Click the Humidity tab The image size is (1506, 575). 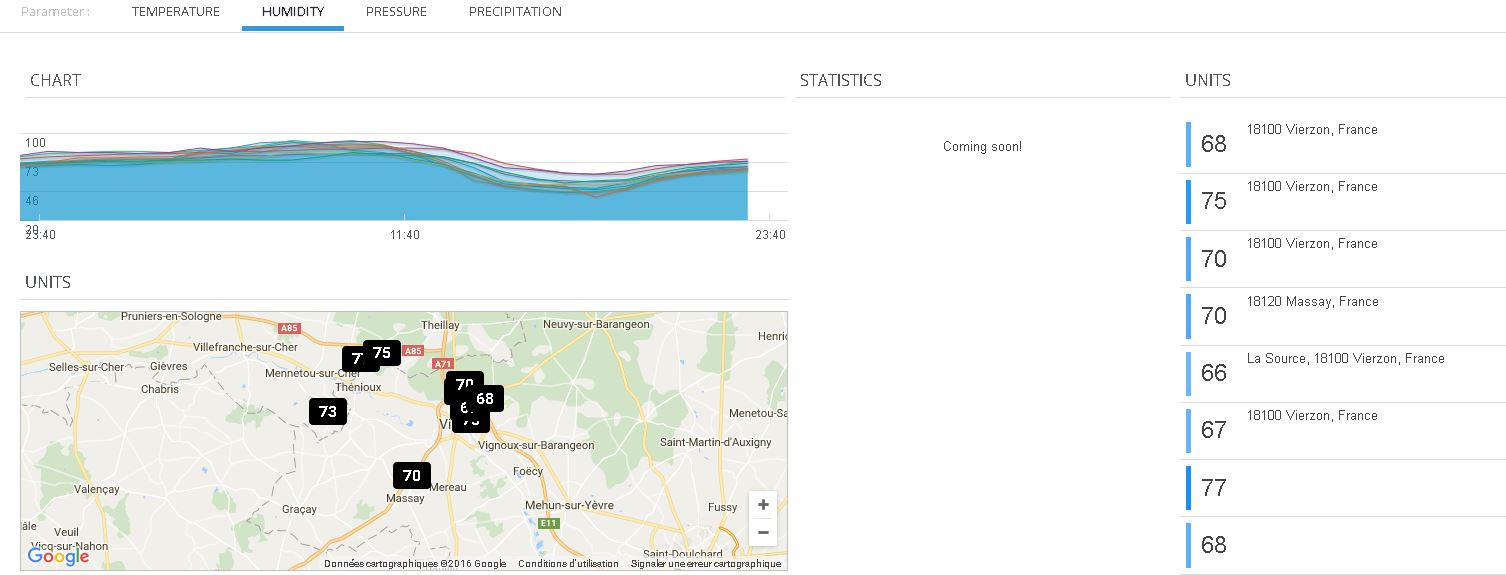pyautogui.click(x=292, y=12)
